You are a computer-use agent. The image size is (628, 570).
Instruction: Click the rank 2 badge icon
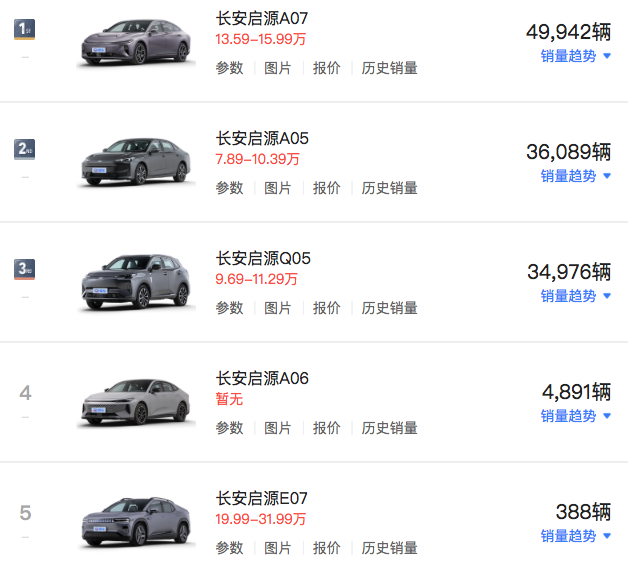pos(25,149)
